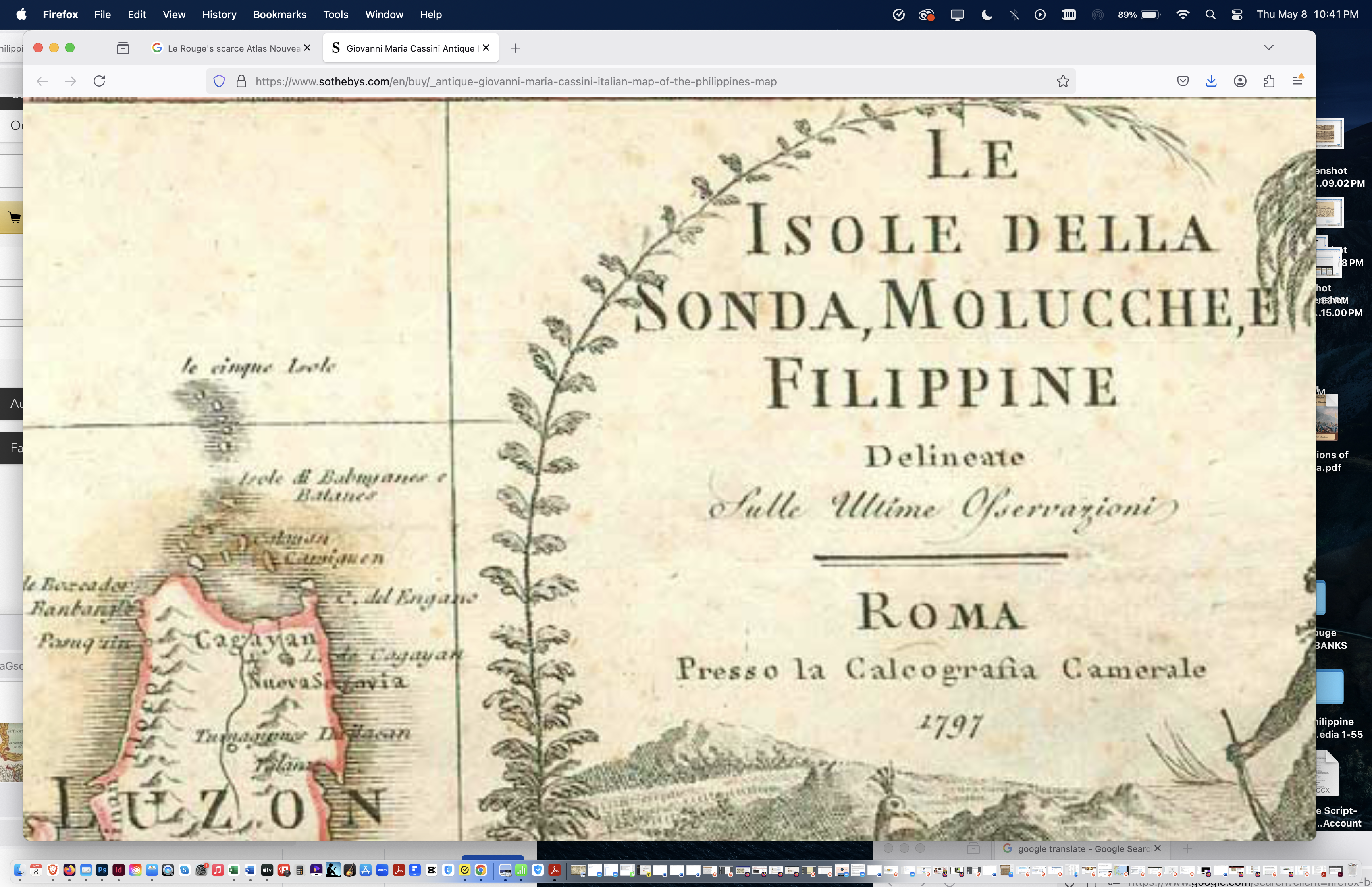The height and width of the screenshot is (887, 1372).
Task: Open battery status showing 89%
Action: (1139, 14)
